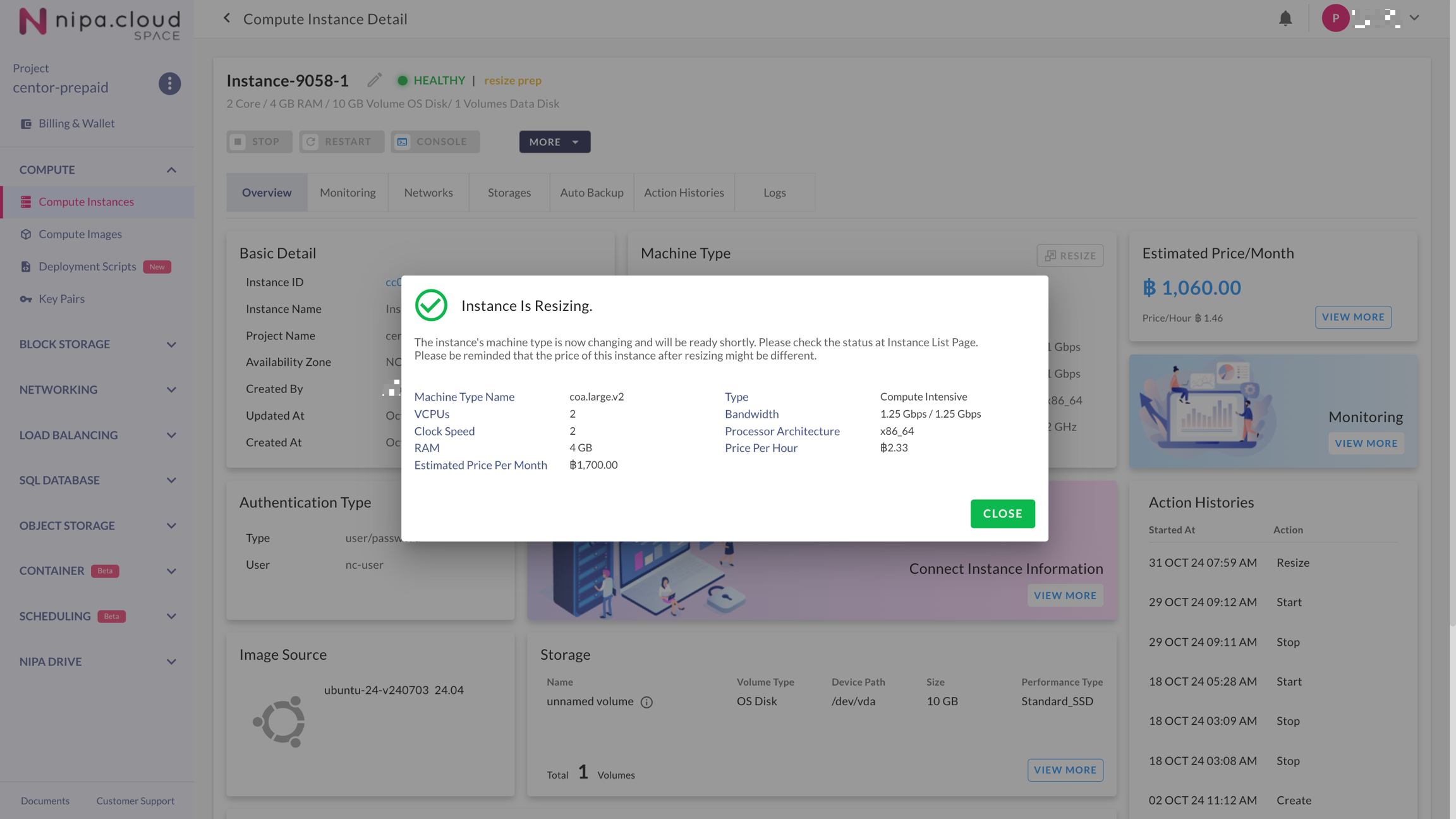
Task: Click the Billing & Wallet wallet icon
Action: pos(26,124)
